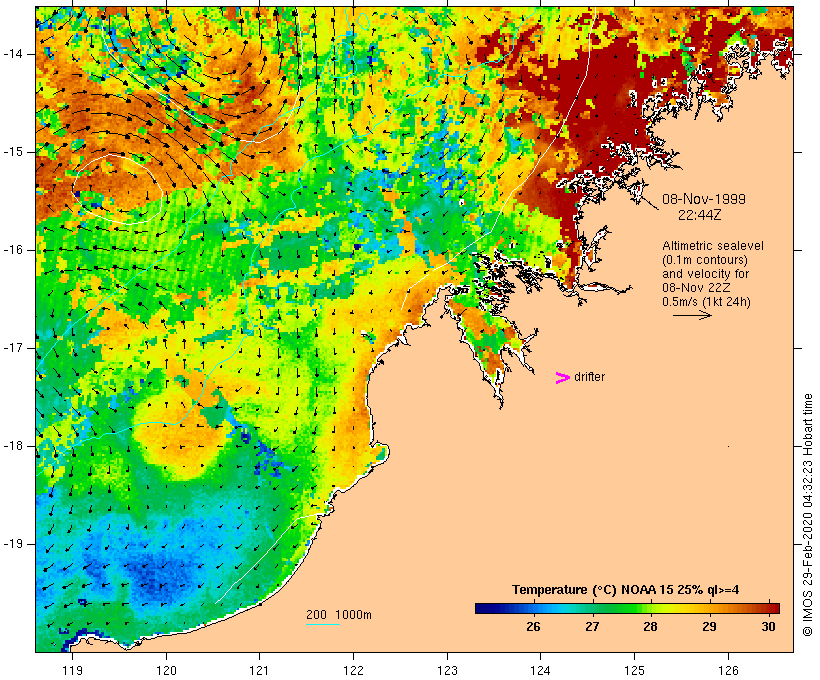
Task: Click the cyan bathymetry legend line sample
Action: [x=323, y=624]
